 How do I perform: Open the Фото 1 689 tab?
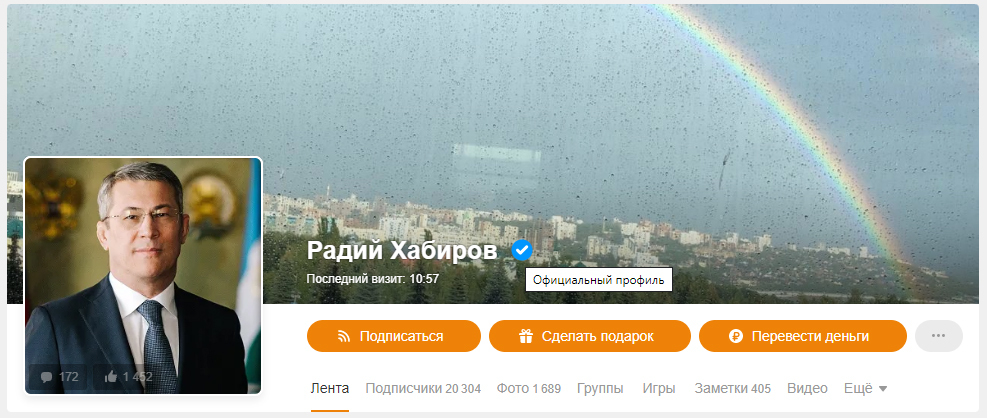pyautogui.click(x=529, y=389)
